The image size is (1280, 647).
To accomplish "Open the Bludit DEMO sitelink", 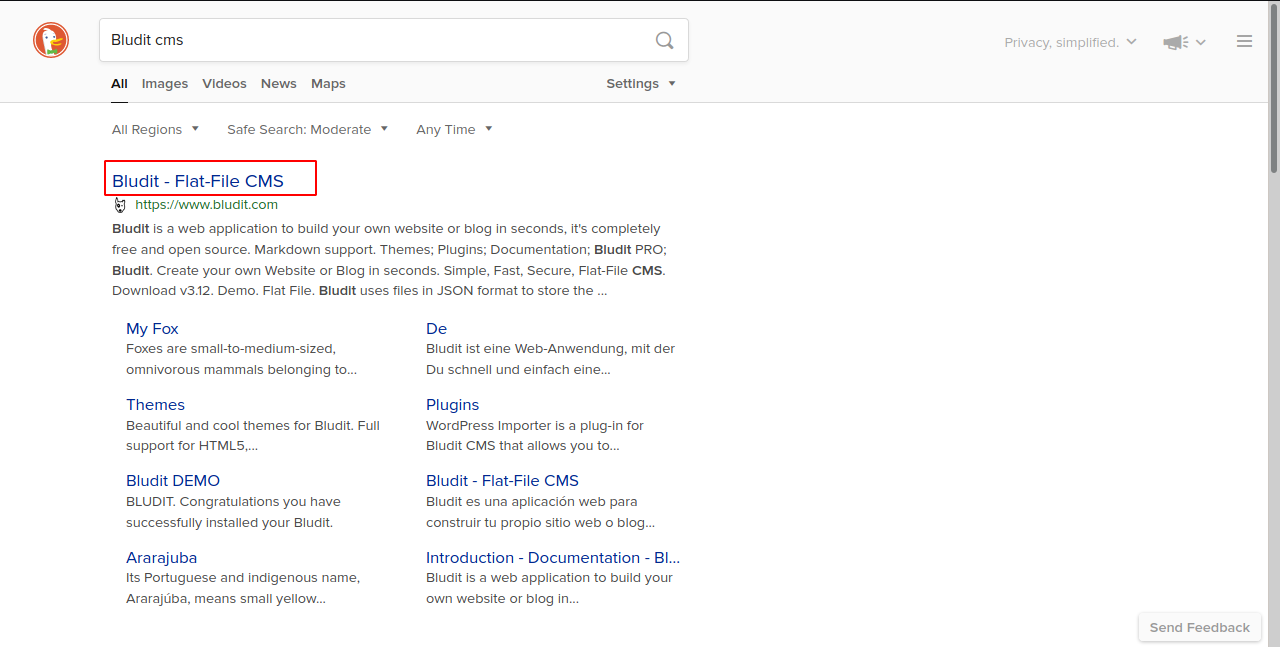I will click(x=173, y=481).
